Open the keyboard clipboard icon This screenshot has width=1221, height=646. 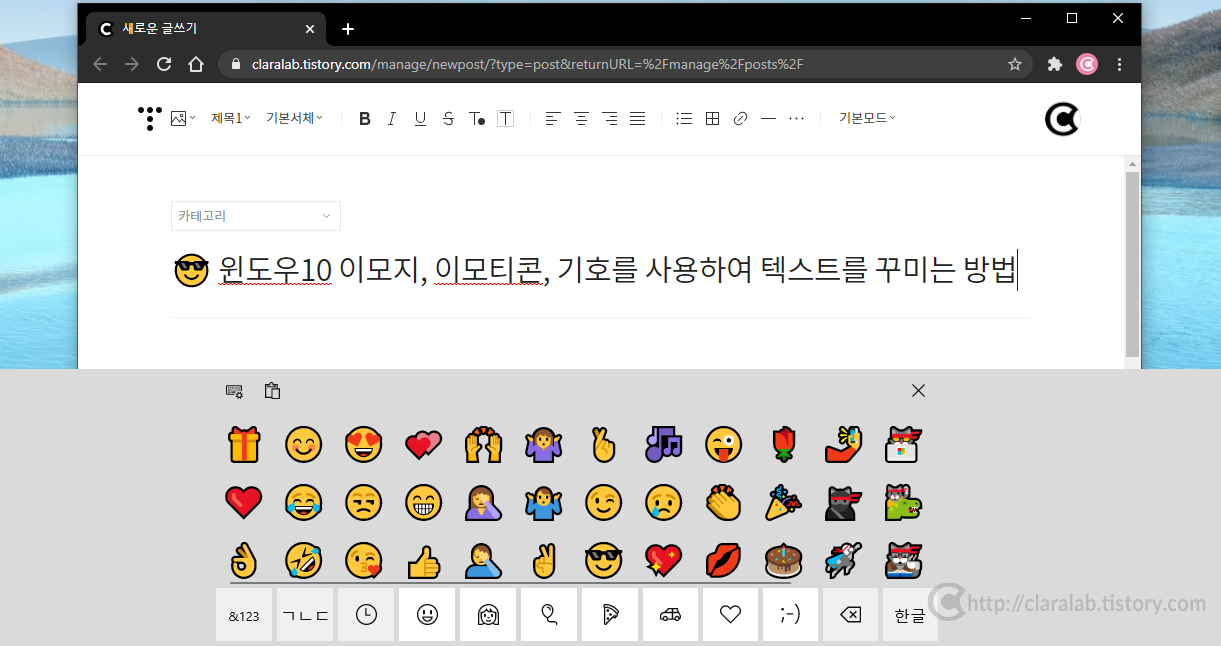(272, 391)
